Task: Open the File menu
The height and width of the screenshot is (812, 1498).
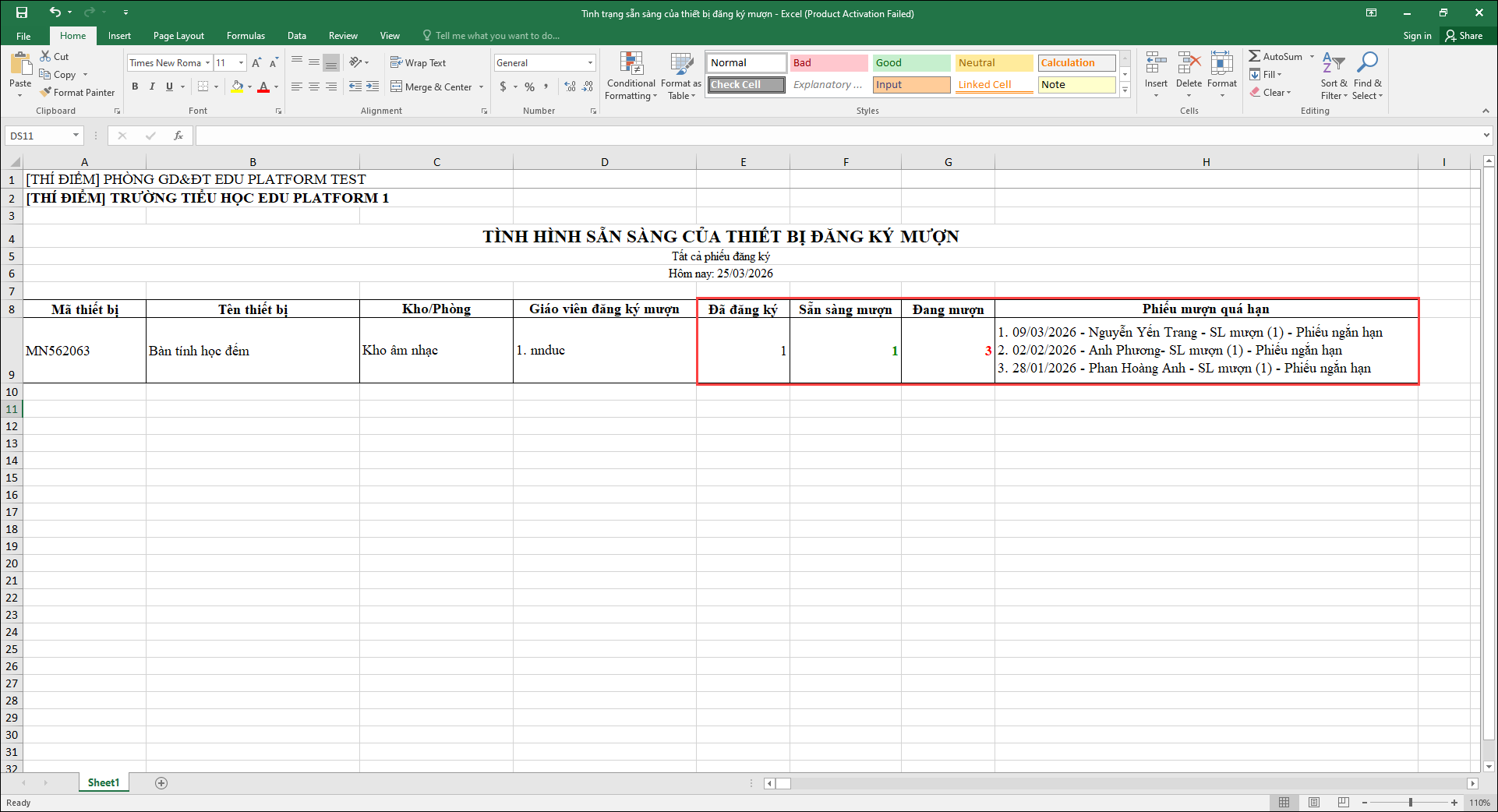Action: click(x=24, y=36)
